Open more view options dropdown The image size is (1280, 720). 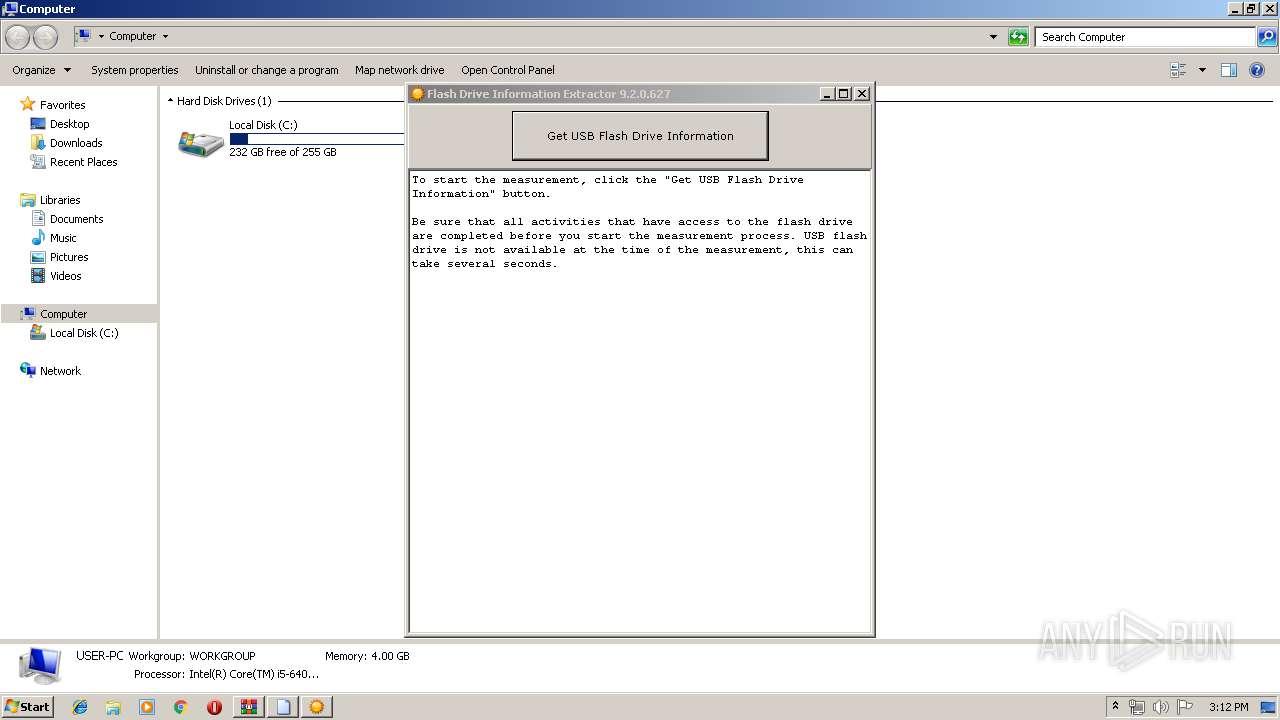point(1202,70)
